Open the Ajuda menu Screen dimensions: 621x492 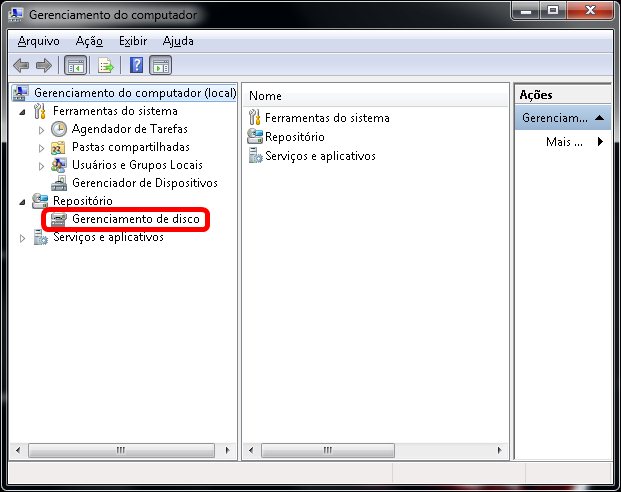(178, 41)
